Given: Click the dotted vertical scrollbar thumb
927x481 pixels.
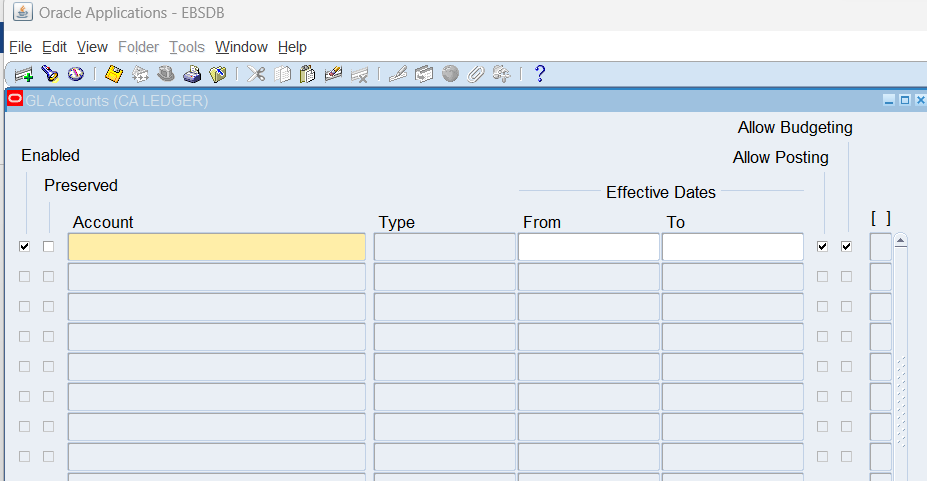Looking at the screenshot, I should [x=901, y=403].
